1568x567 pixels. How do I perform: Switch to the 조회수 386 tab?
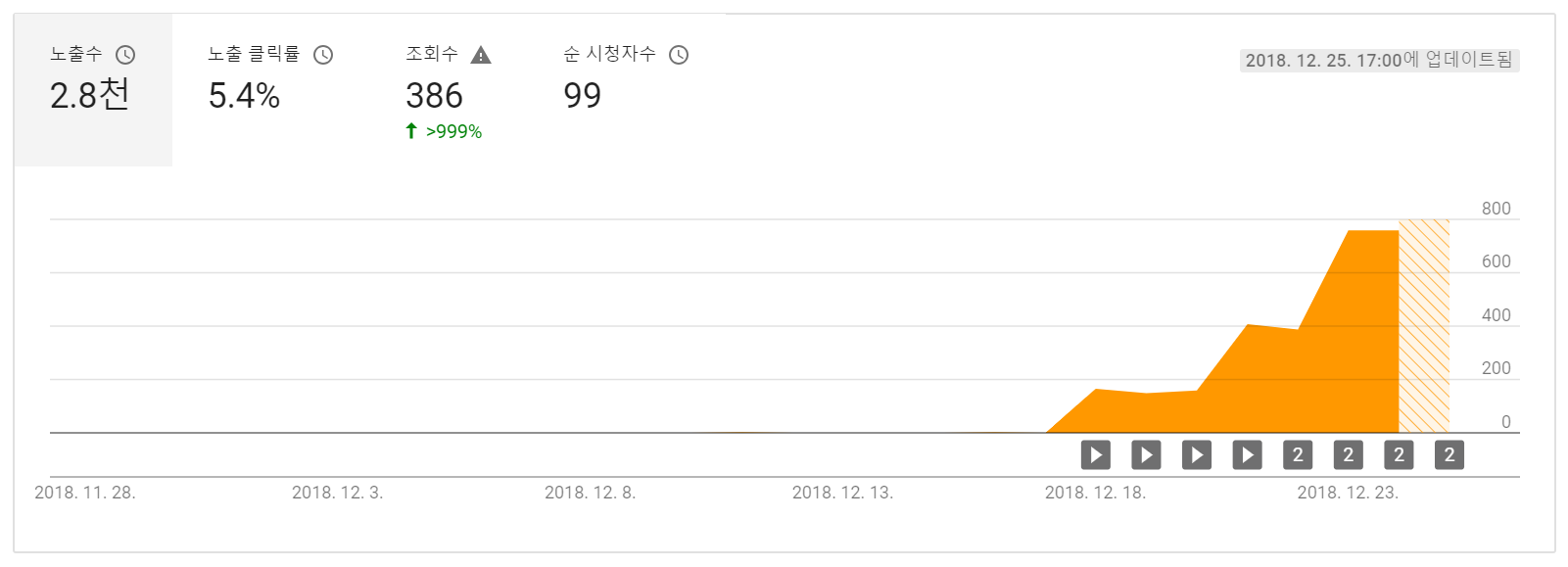point(449,90)
